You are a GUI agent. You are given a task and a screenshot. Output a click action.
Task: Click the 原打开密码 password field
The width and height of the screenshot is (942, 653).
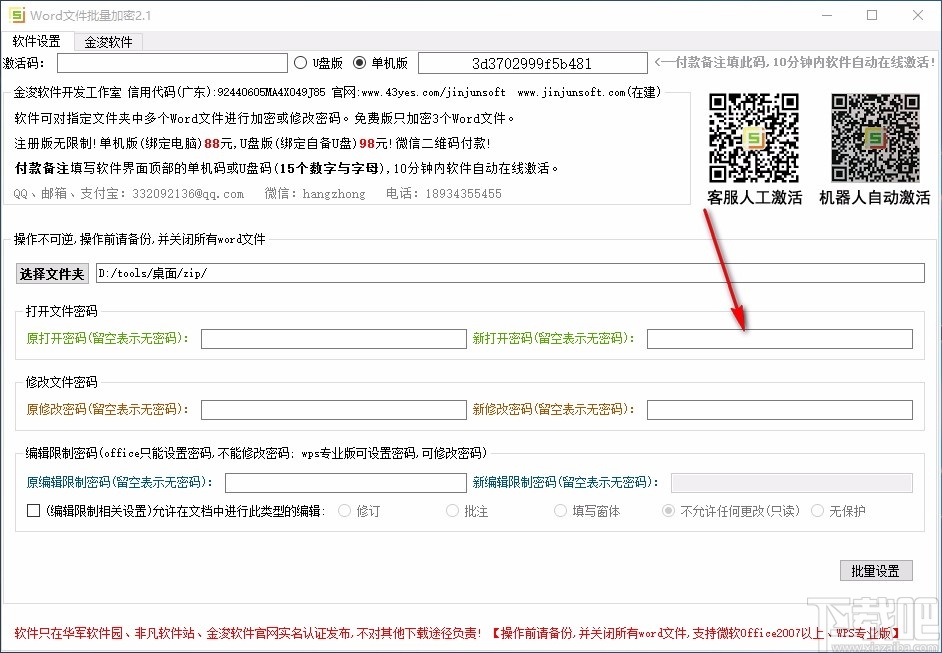(333, 338)
